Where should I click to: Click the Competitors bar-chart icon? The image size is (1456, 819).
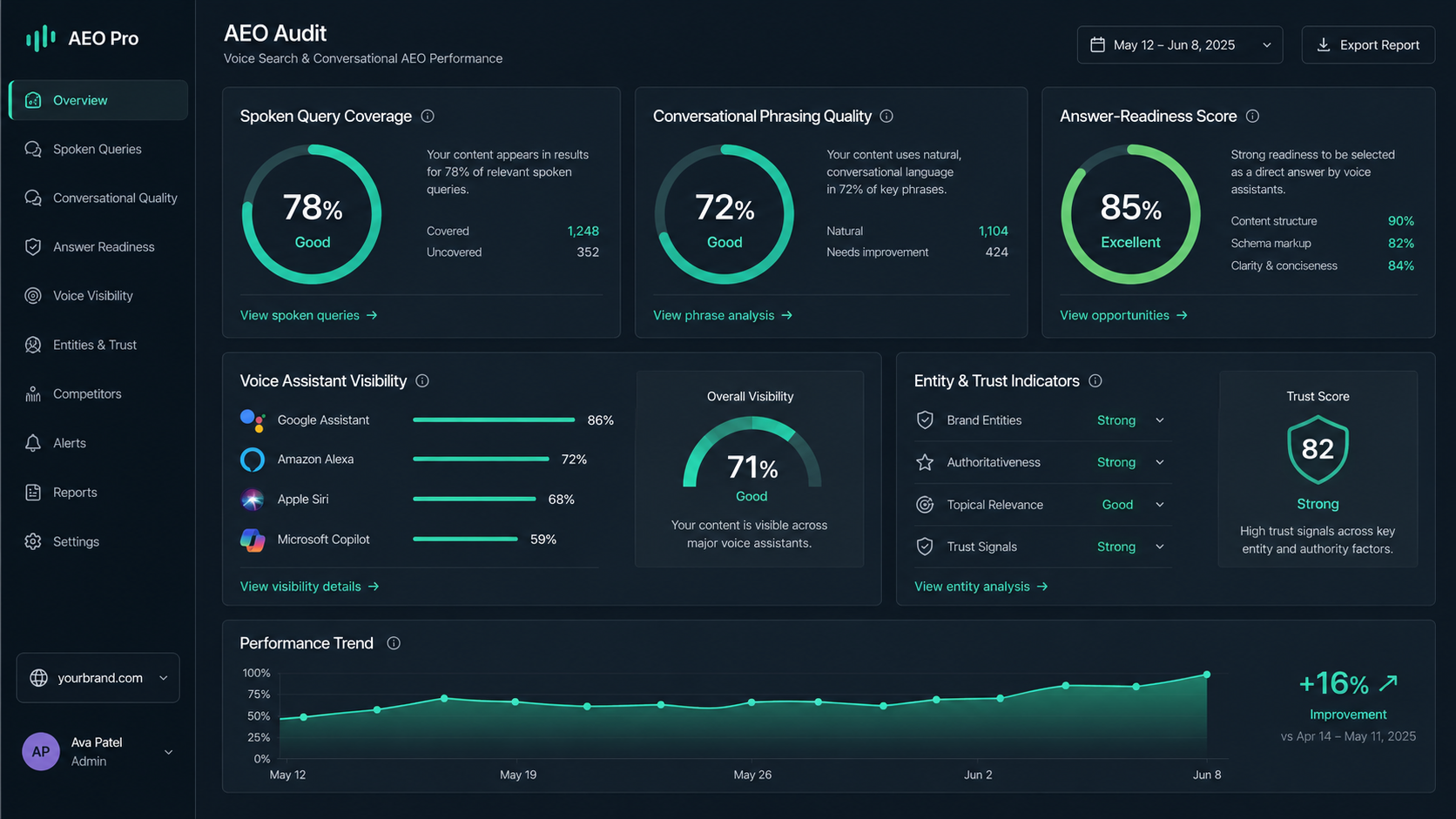[x=33, y=394]
